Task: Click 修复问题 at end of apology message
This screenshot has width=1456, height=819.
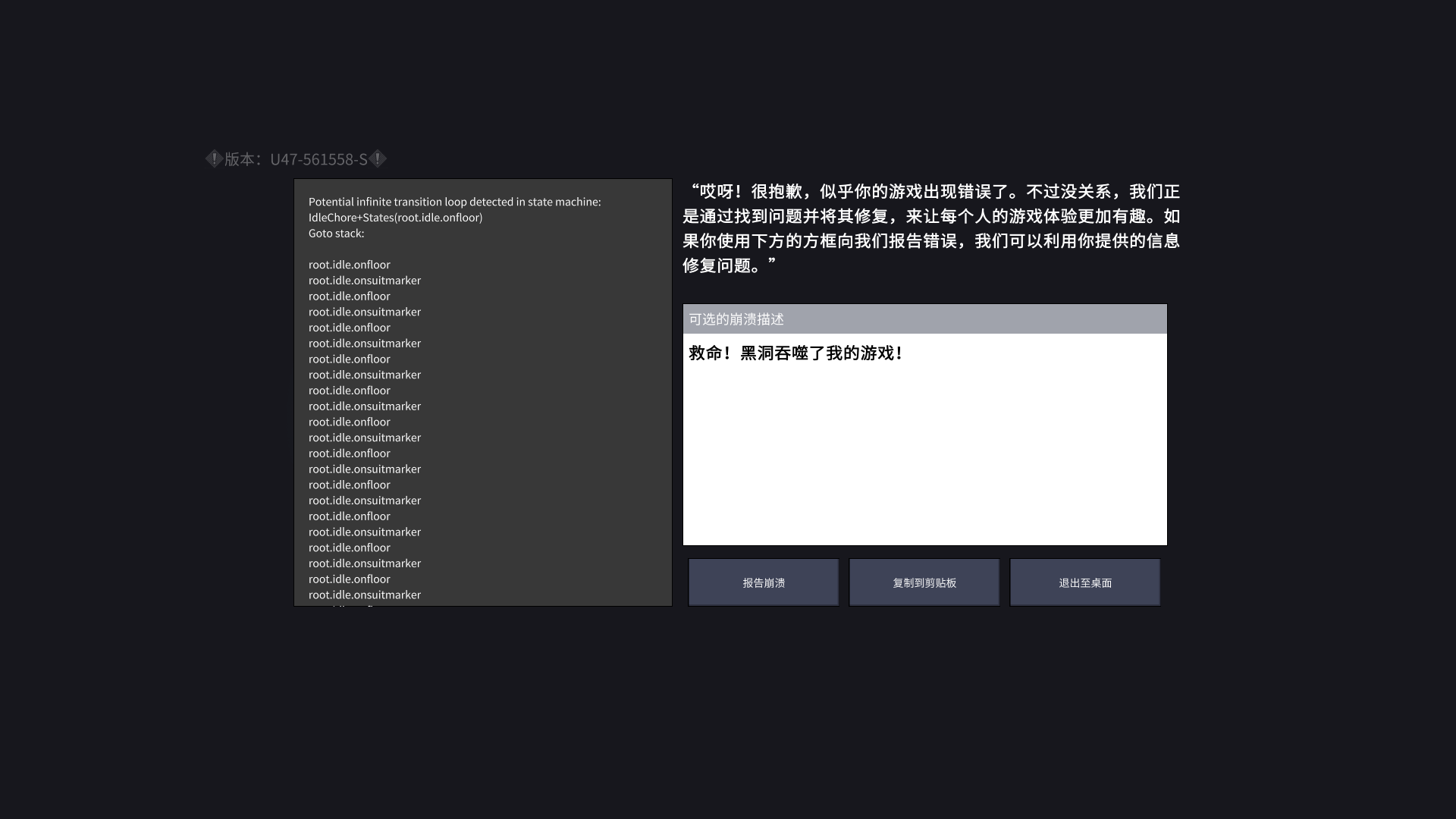Action: tap(717, 265)
